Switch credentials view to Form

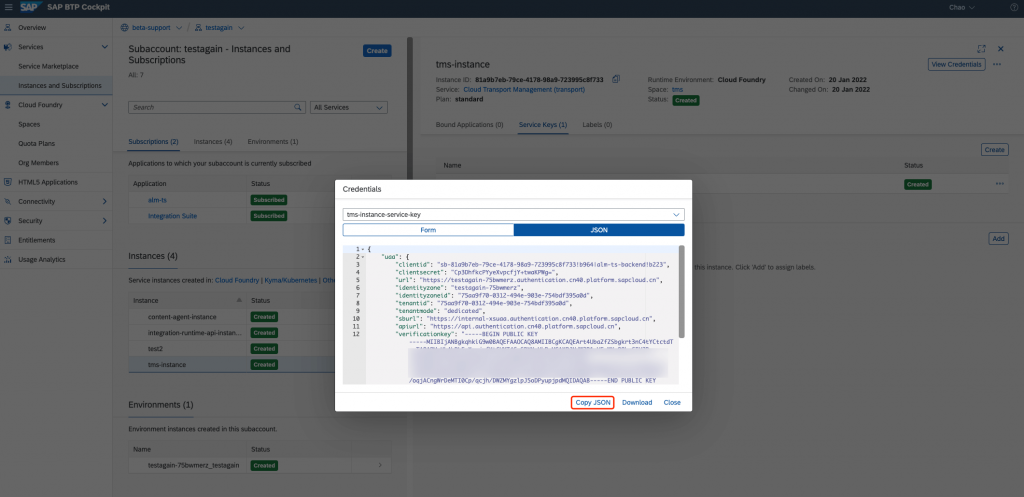pos(428,230)
